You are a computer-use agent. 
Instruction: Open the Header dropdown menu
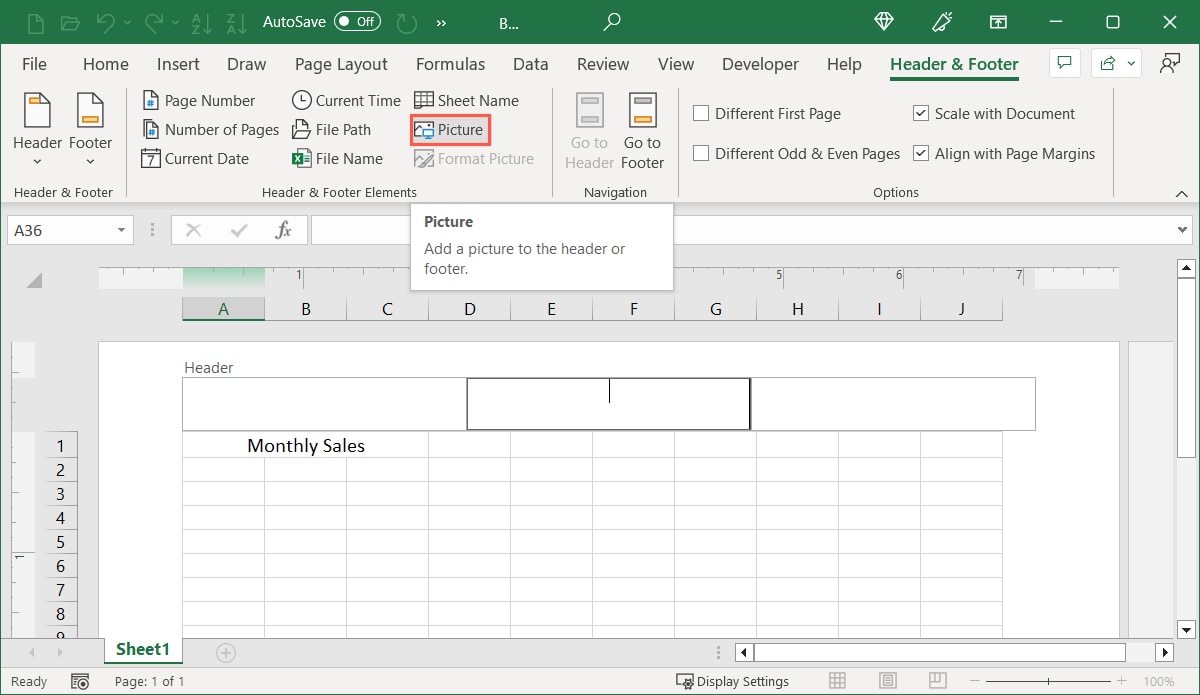[x=37, y=131]
